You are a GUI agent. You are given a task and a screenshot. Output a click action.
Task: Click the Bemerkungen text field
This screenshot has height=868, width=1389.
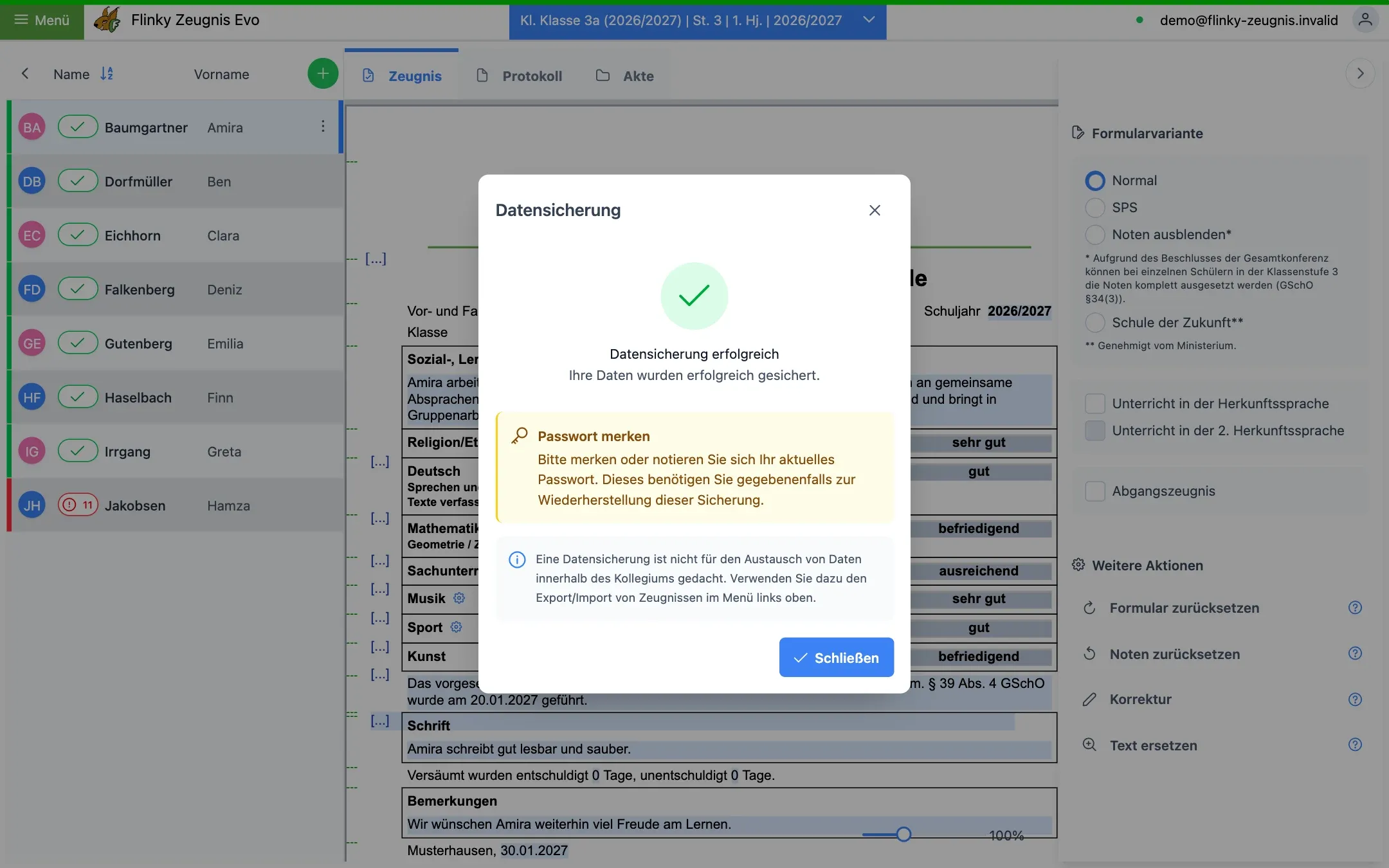pos(729,824)
